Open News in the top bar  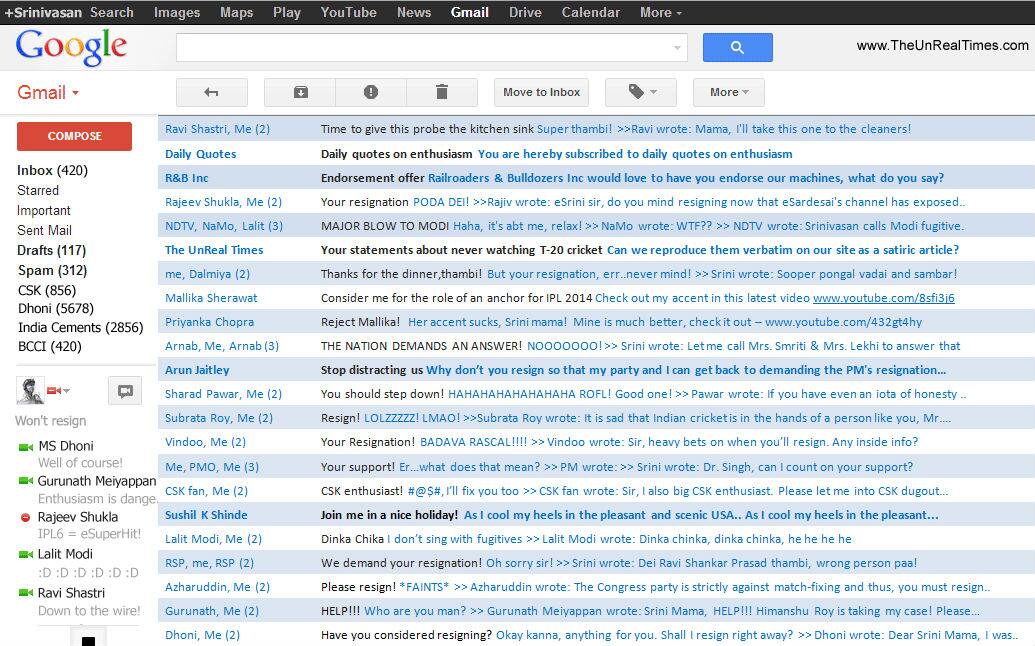[414, 13]
